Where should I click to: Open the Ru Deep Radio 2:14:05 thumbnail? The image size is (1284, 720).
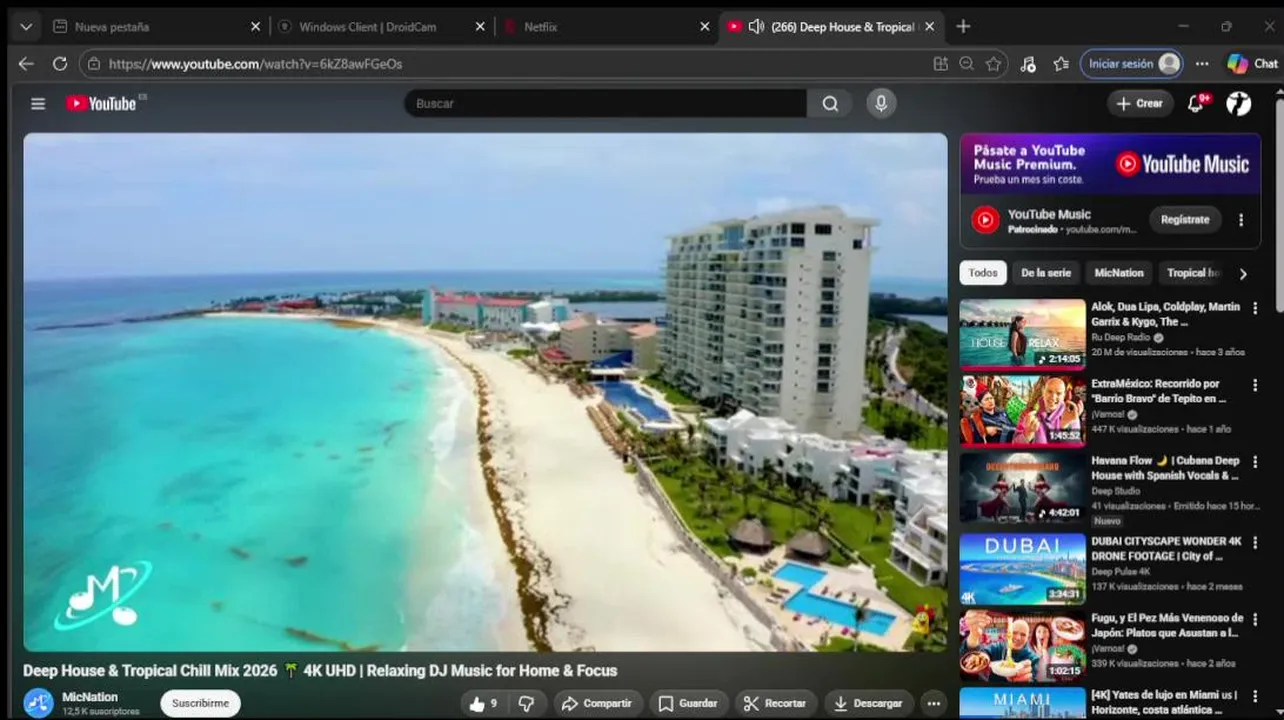pos(1022,334)
